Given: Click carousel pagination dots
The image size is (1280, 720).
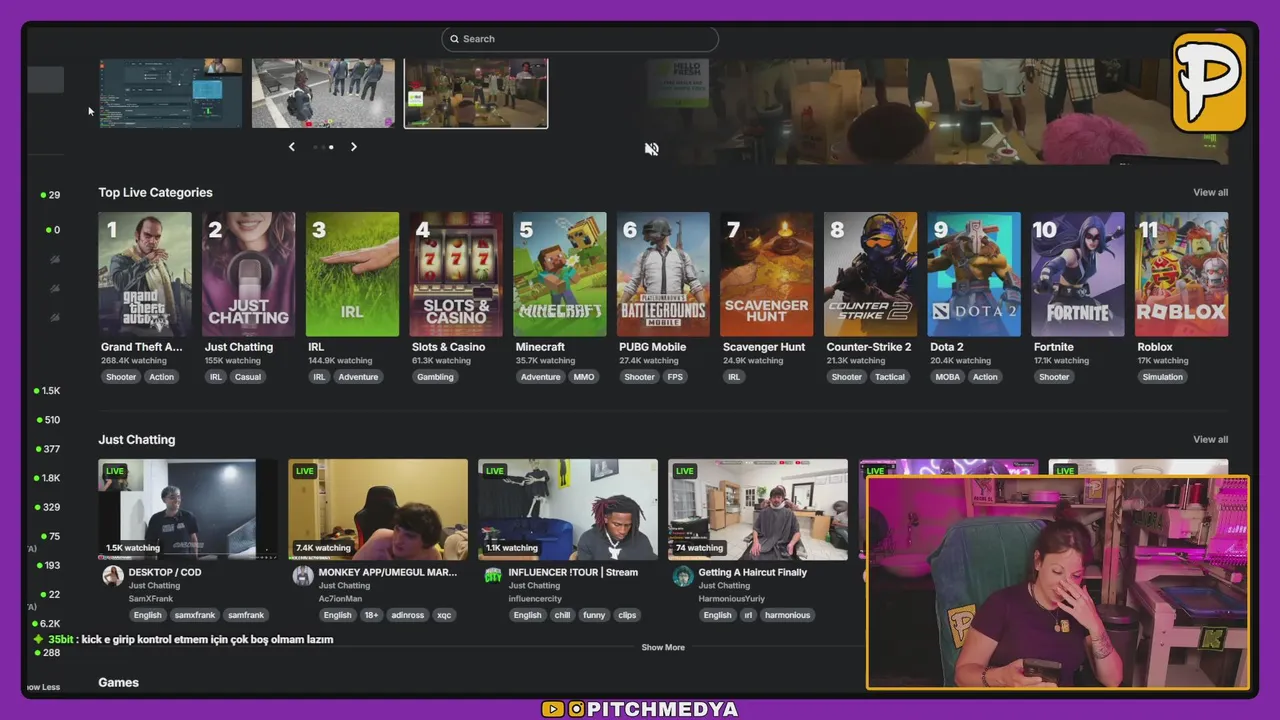Looking at the screenshot, I should coord(323,147).
